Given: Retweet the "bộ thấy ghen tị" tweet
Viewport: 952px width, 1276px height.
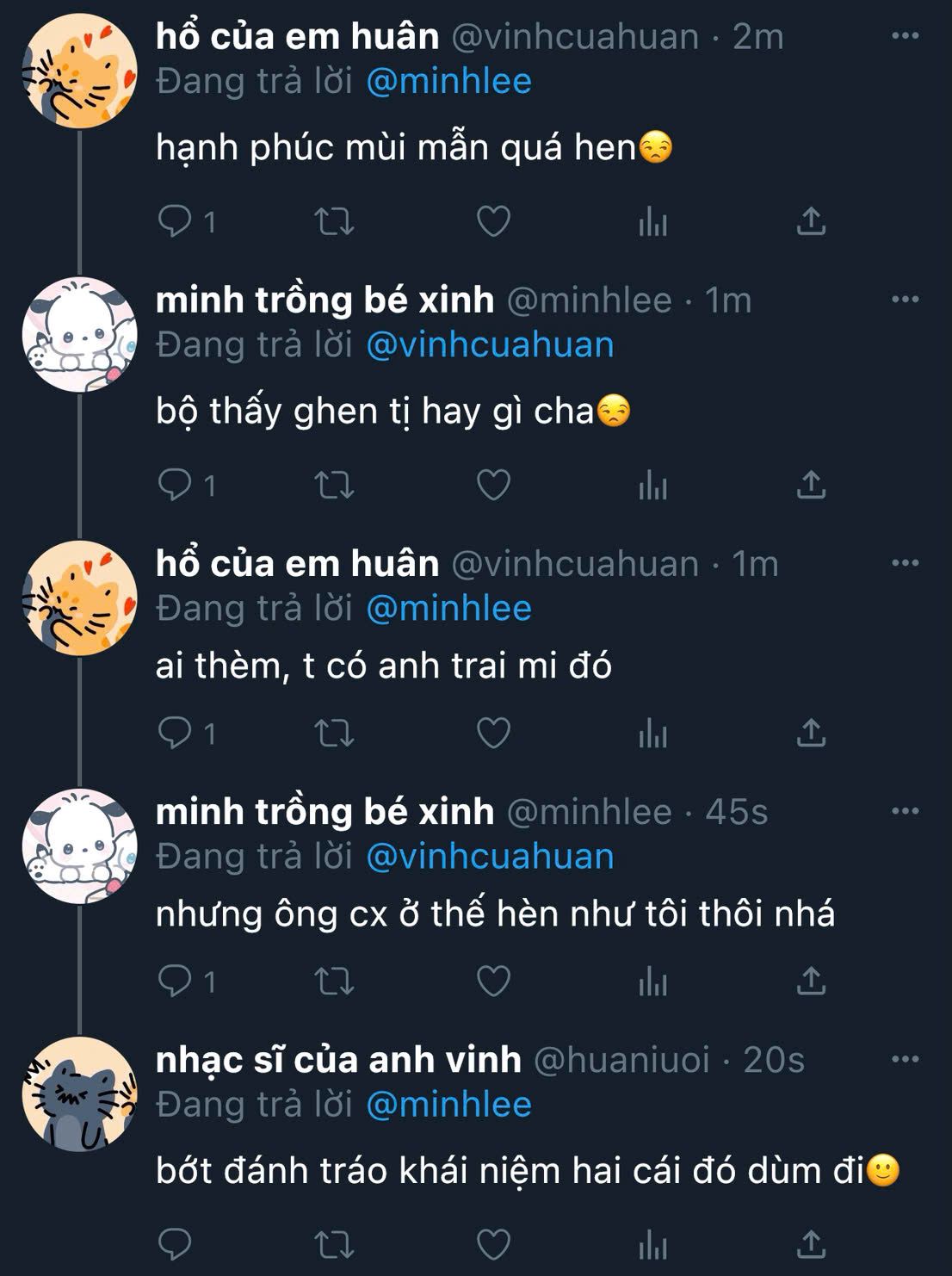Looking at the screenshot, I should pos(334,485).
